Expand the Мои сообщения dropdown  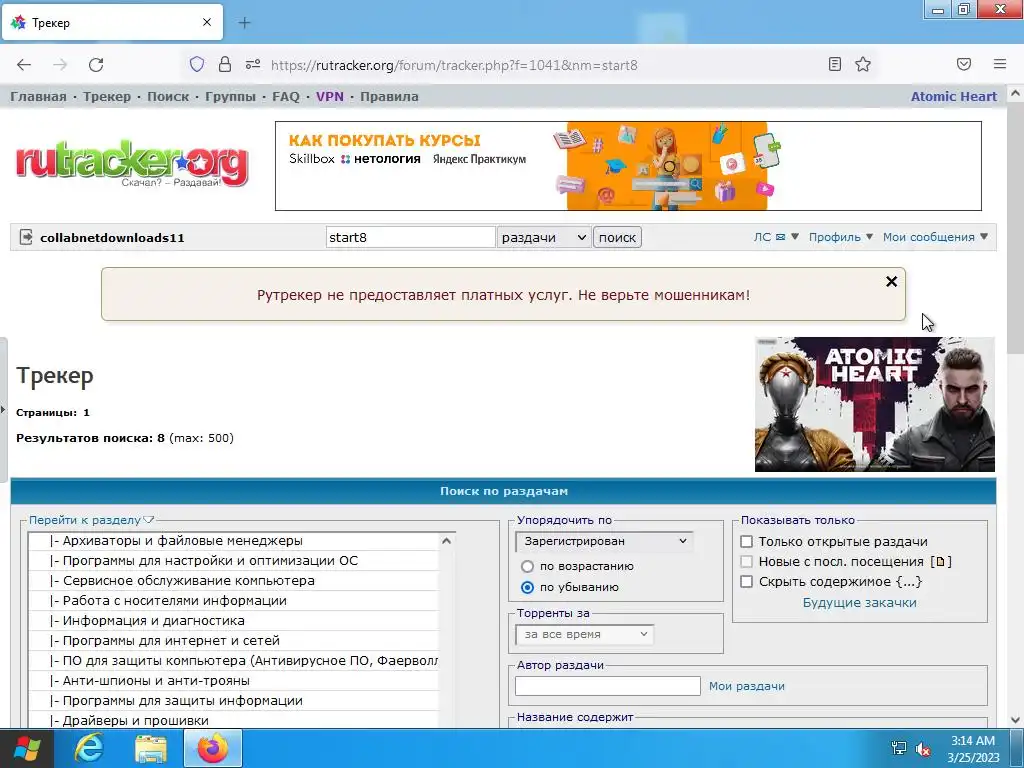(935, 237)
